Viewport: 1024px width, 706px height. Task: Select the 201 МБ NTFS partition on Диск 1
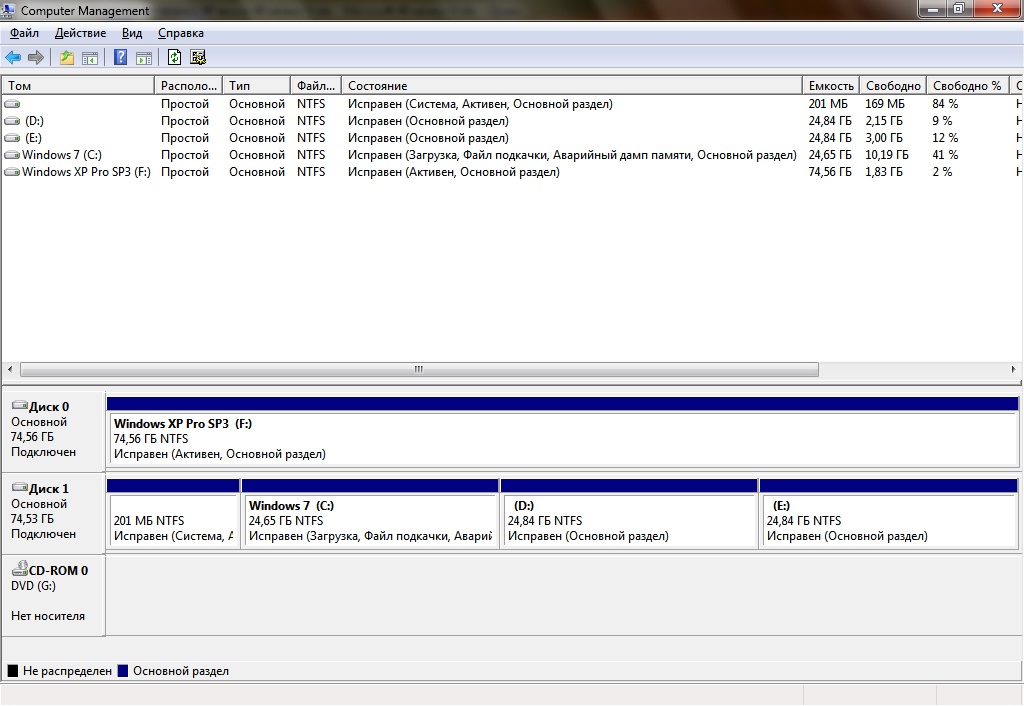tap(173, 521)
